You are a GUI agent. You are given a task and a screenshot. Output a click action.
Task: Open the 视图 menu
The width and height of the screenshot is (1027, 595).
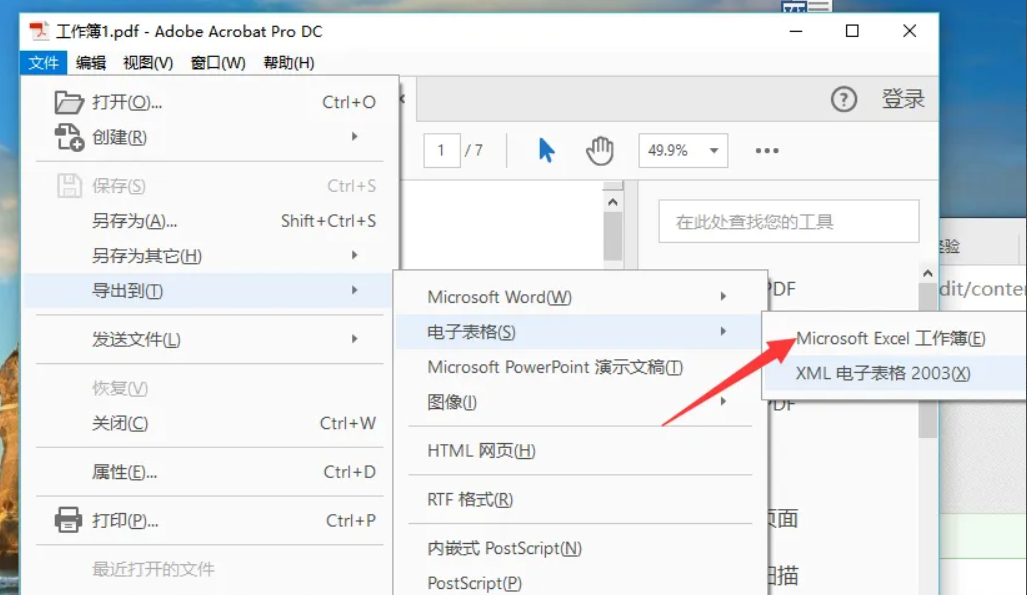point(146,62)
